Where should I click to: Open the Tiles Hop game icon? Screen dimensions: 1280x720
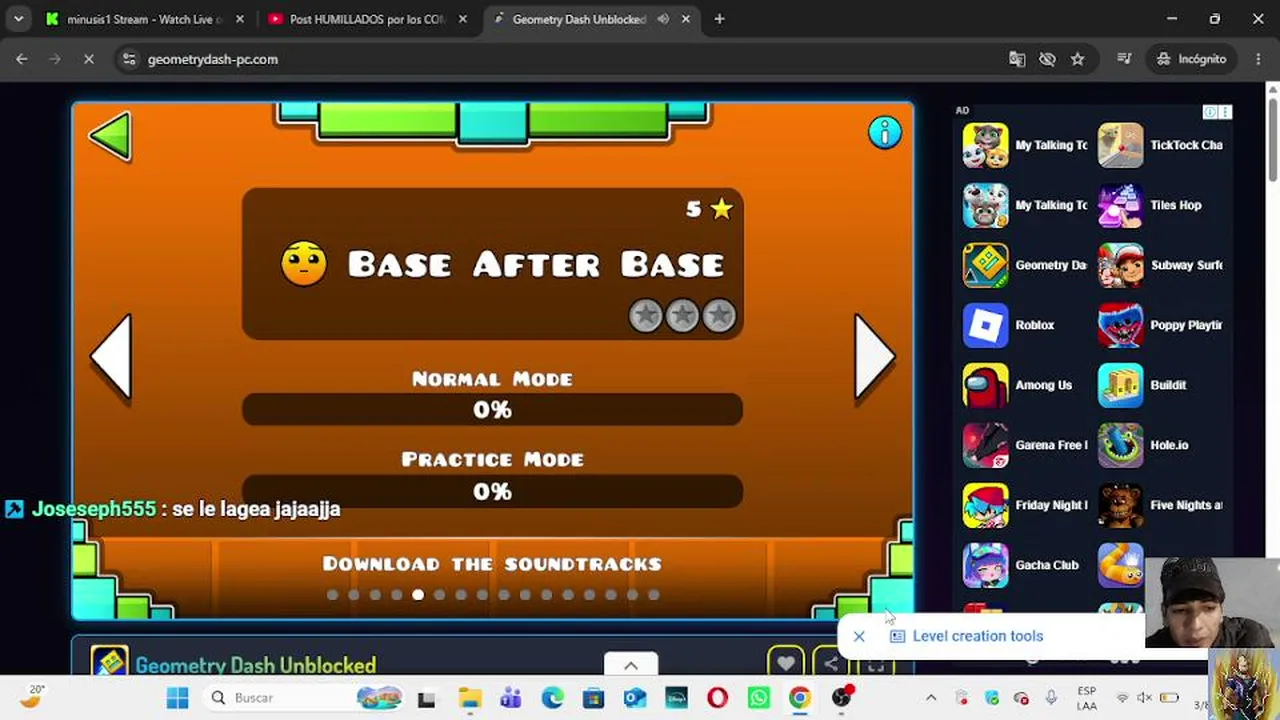(1120, 205)
